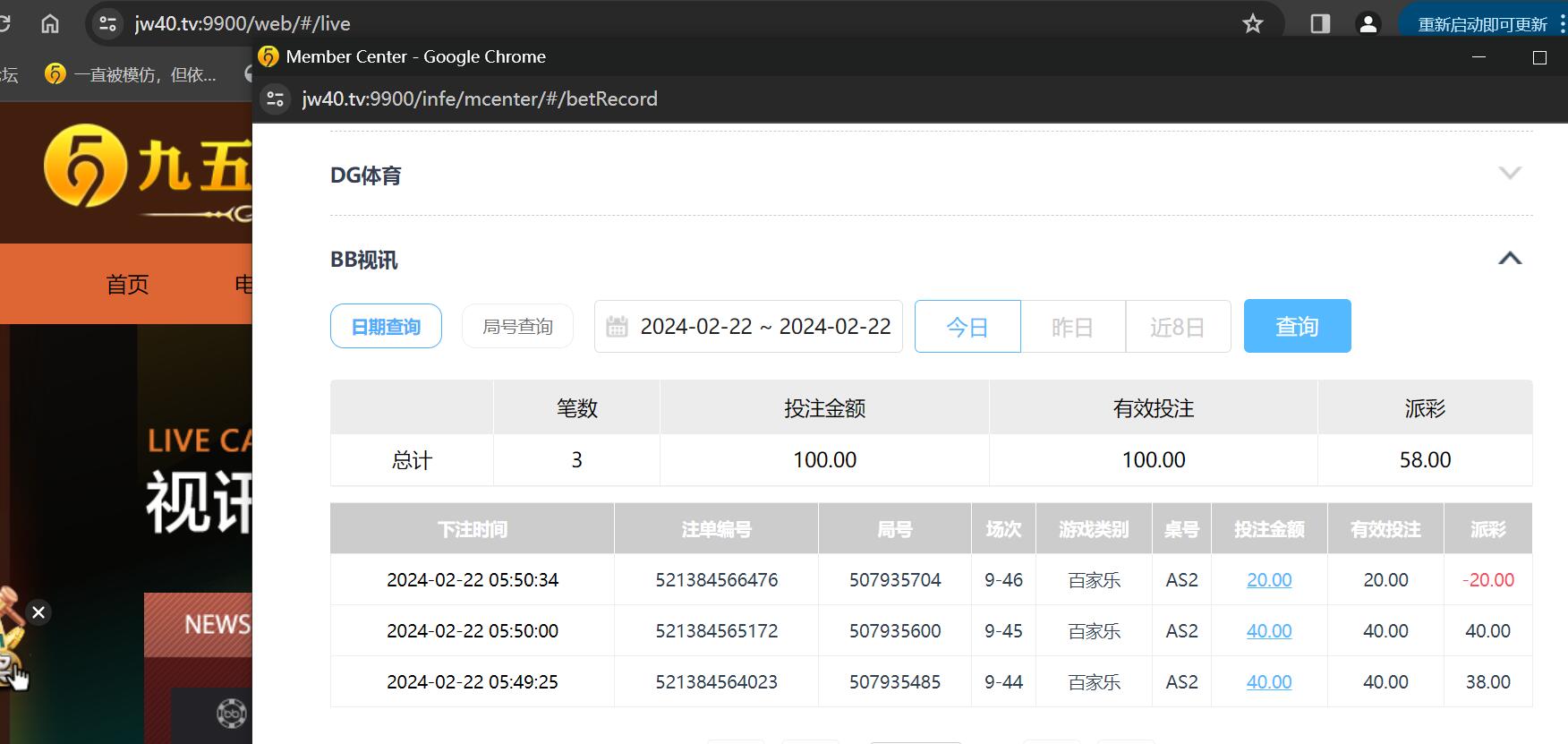Click round number 507935704

895,579
